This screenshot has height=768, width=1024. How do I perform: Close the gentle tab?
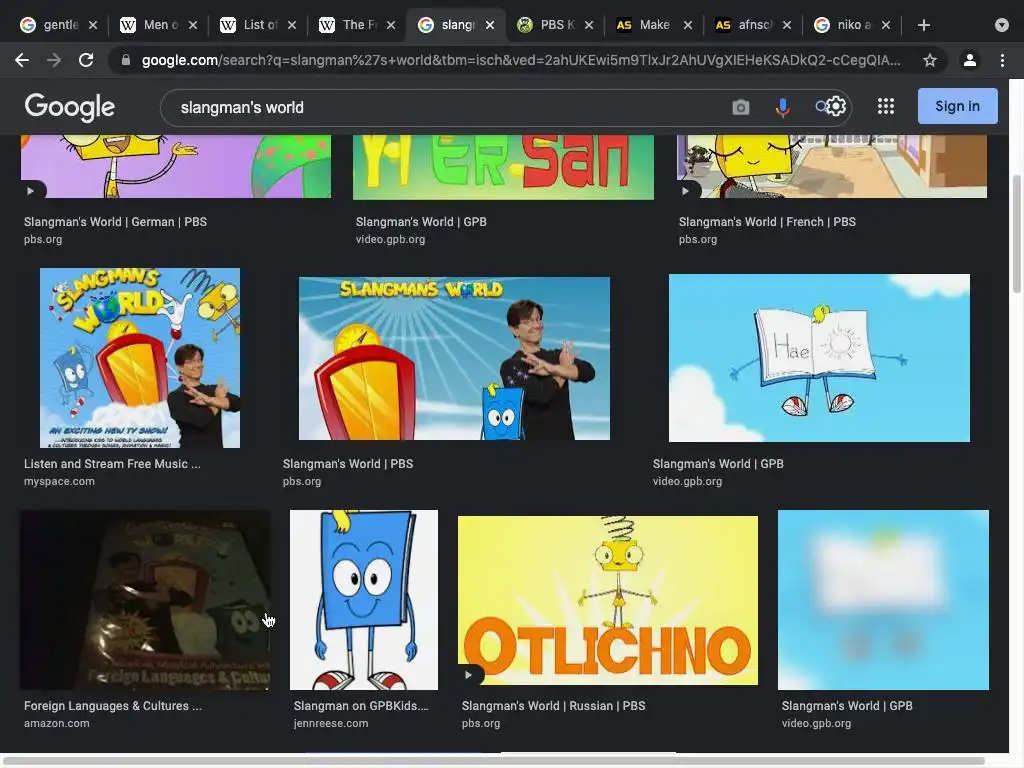tap(93, 25)
